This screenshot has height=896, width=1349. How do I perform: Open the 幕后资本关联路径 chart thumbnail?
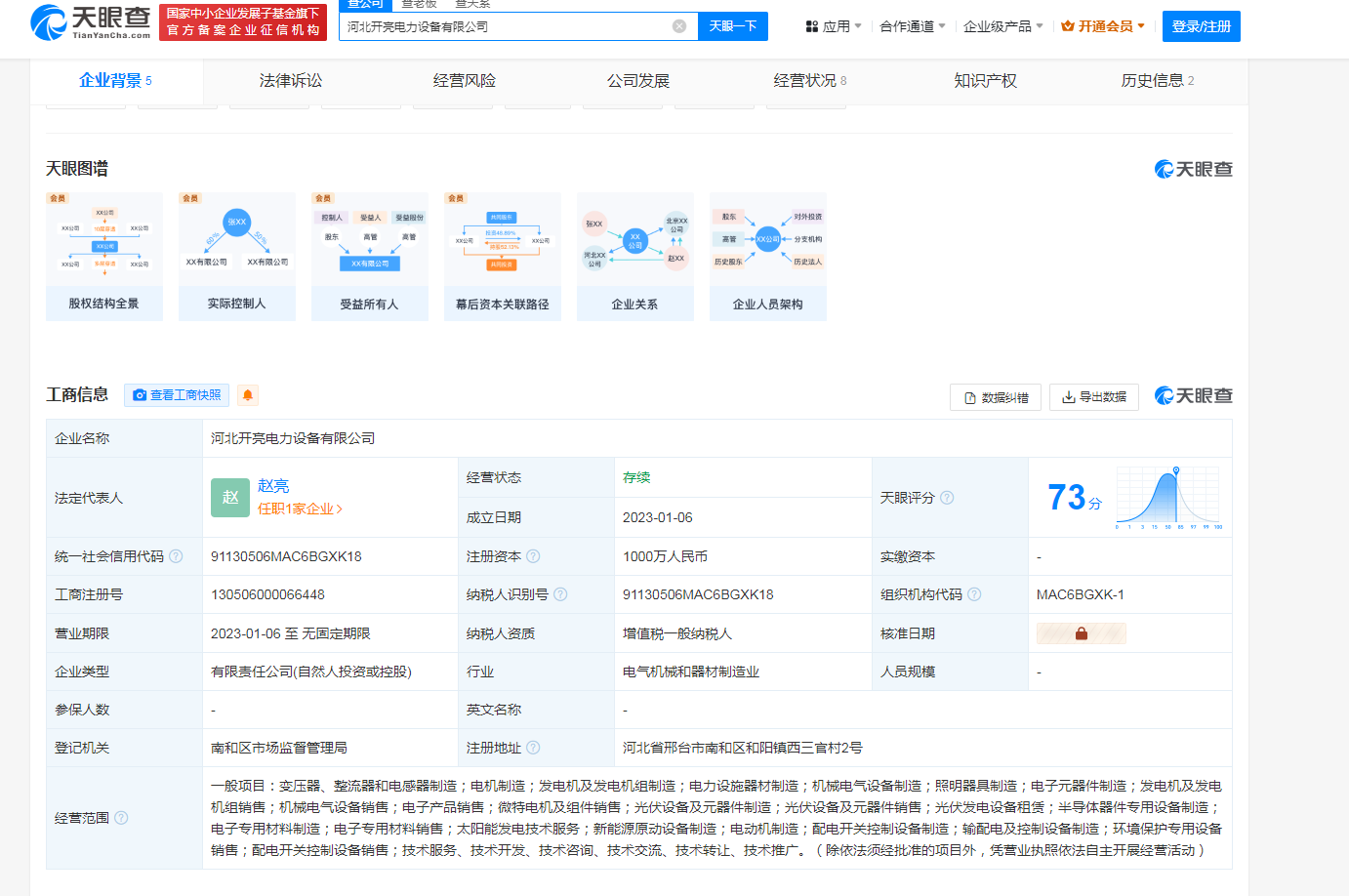point(502,257)
